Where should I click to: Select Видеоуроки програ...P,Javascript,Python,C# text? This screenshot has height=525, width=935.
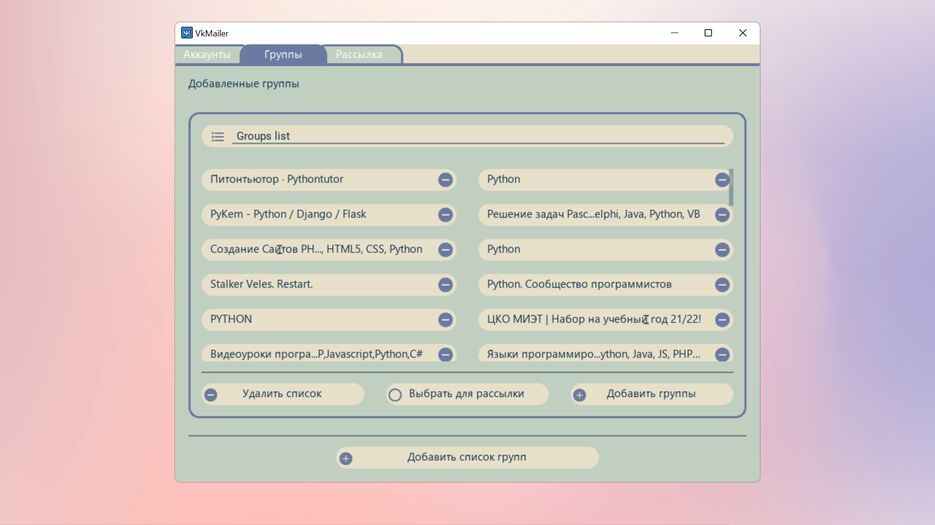point(316,354)
